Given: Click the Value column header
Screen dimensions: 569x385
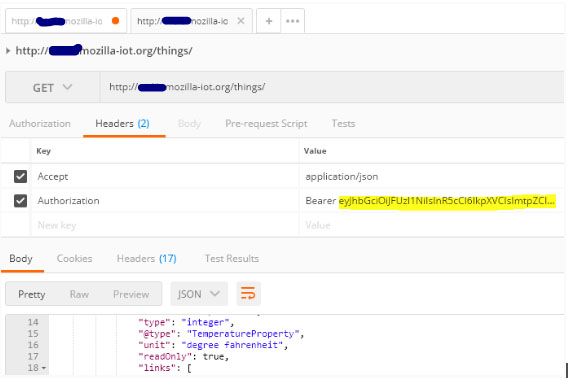Looking at the screenshot, I should (315, 151).
